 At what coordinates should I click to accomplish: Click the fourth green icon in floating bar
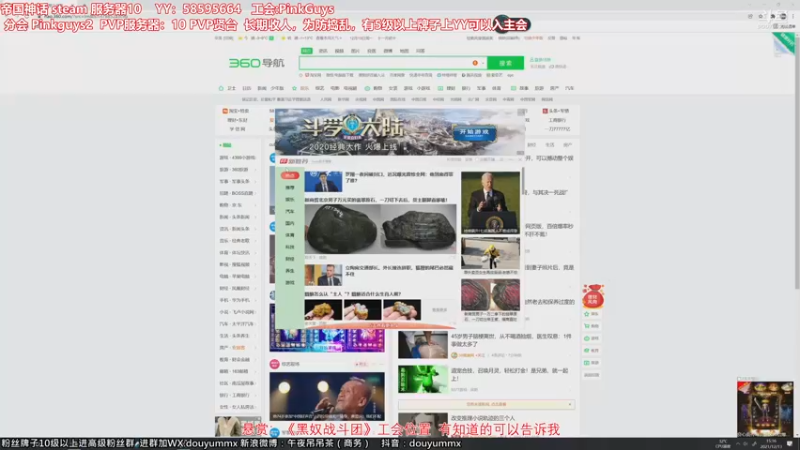click(587, 351)
